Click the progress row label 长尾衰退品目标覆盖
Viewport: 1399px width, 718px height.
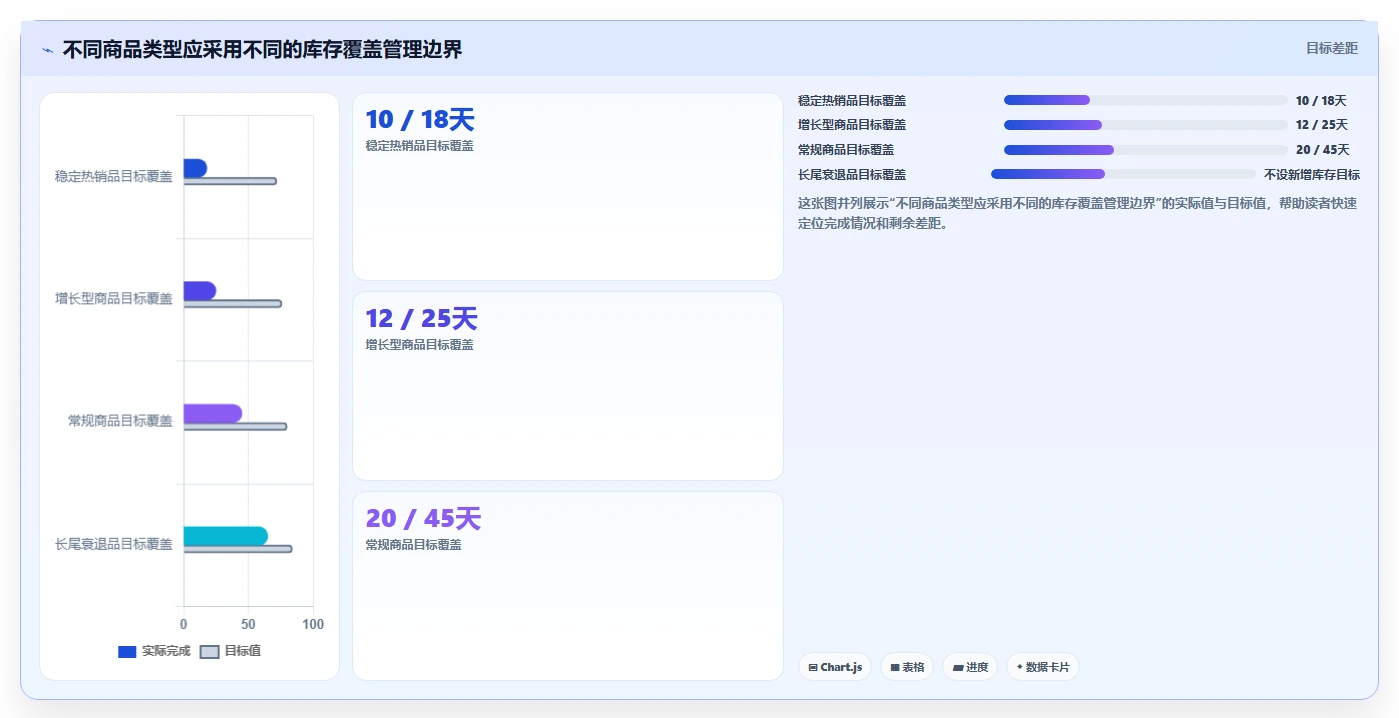tap(852, 174)
